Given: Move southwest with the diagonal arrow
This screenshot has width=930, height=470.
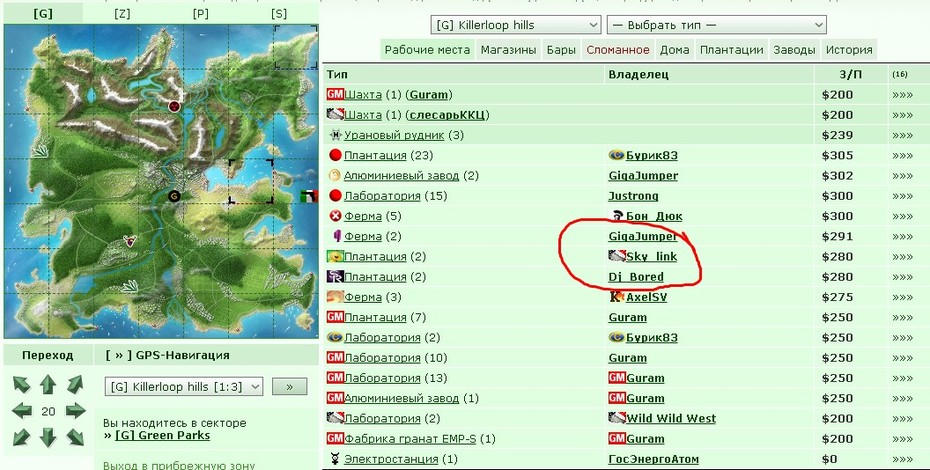Looking at the screenshot, I should pos(21,437).
